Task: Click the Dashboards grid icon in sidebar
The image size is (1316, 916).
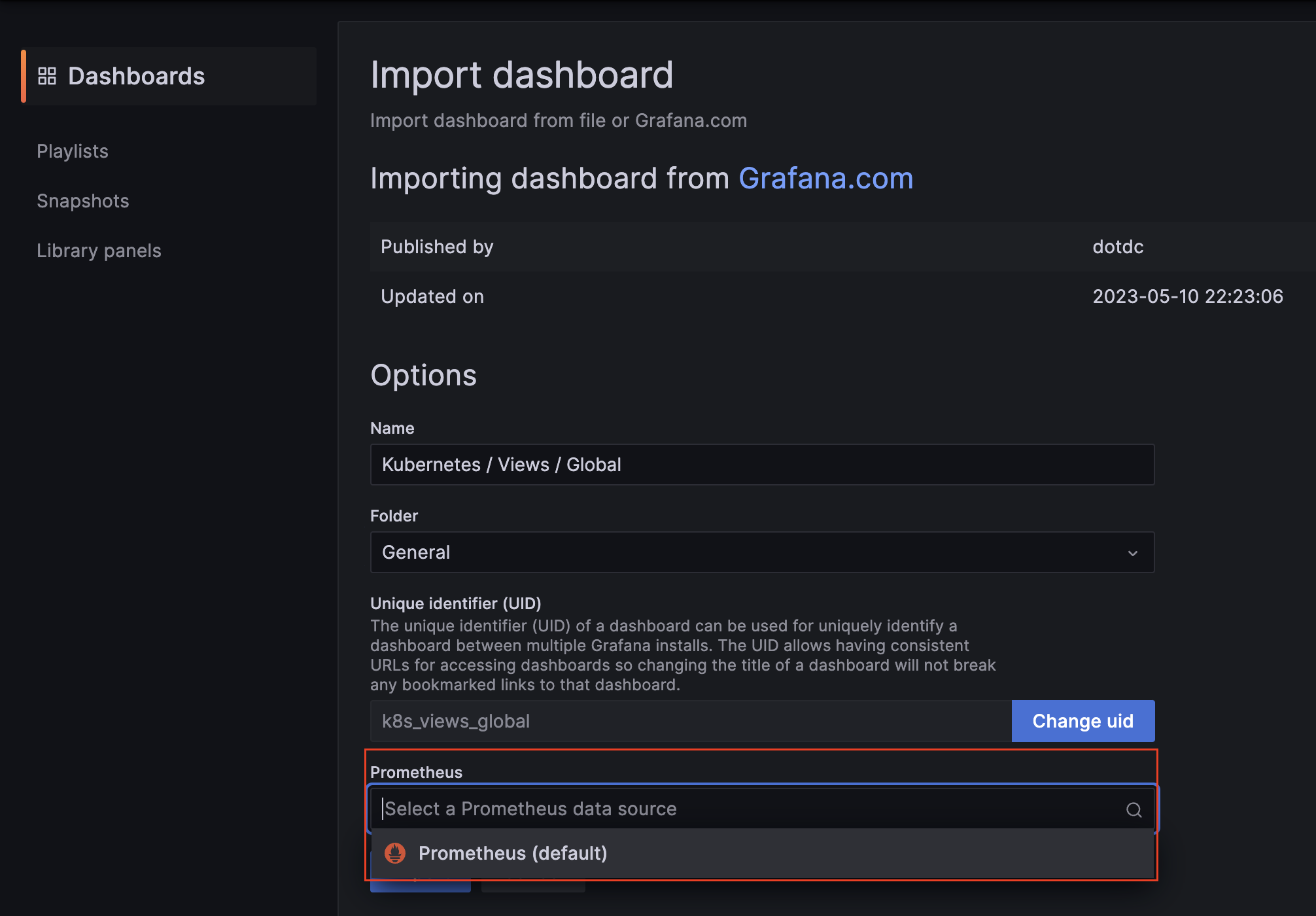Action: tap(47, 76)
